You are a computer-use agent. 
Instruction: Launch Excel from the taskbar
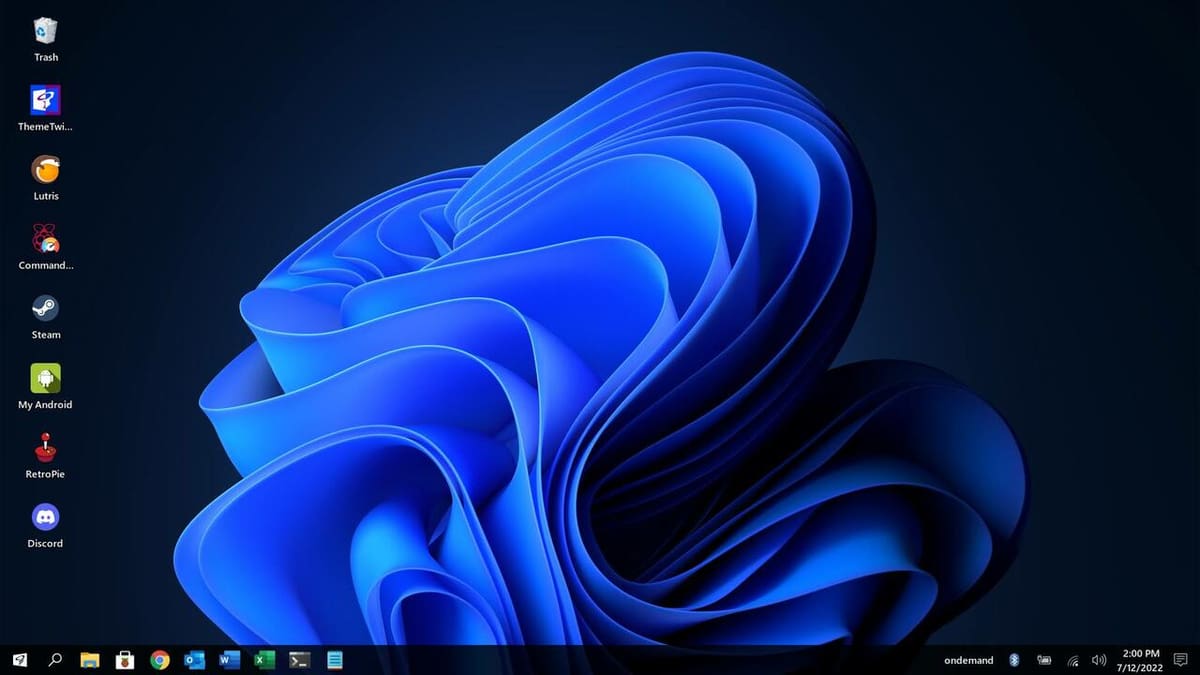(x=264, y=660)
